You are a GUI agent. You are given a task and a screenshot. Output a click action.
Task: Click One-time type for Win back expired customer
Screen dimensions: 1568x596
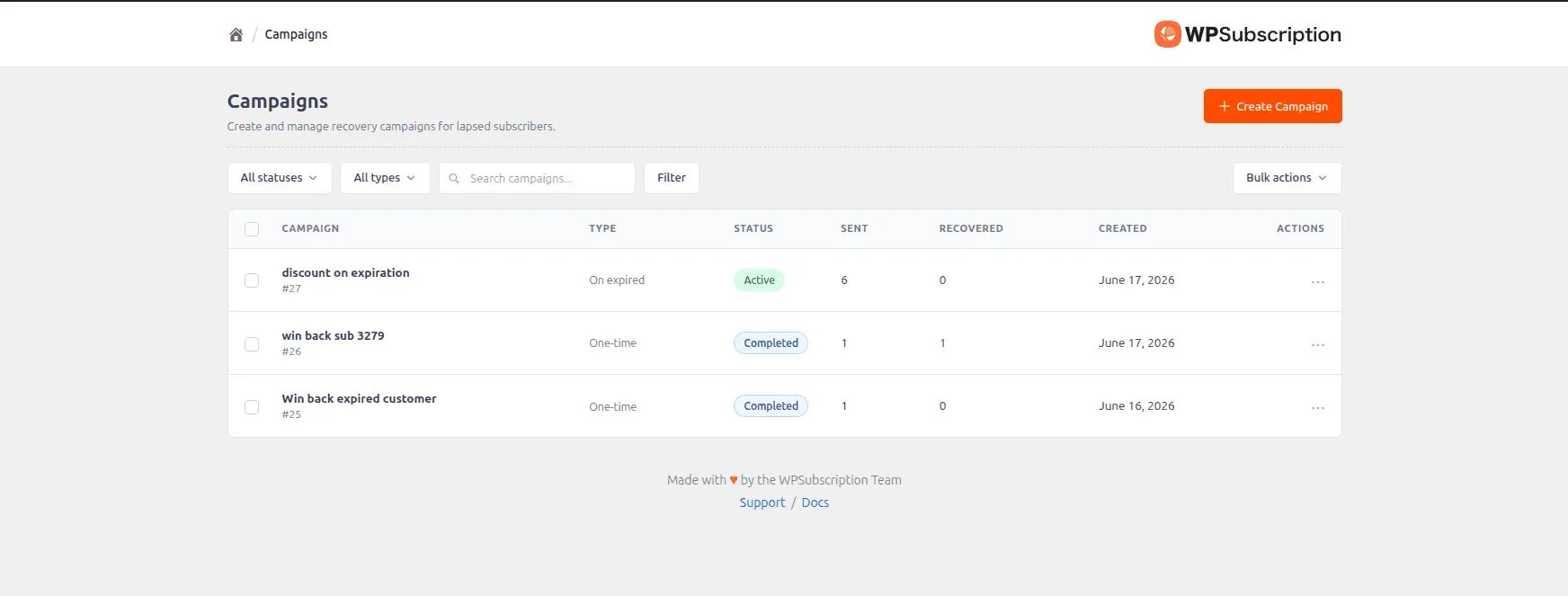tap(612, 406)
